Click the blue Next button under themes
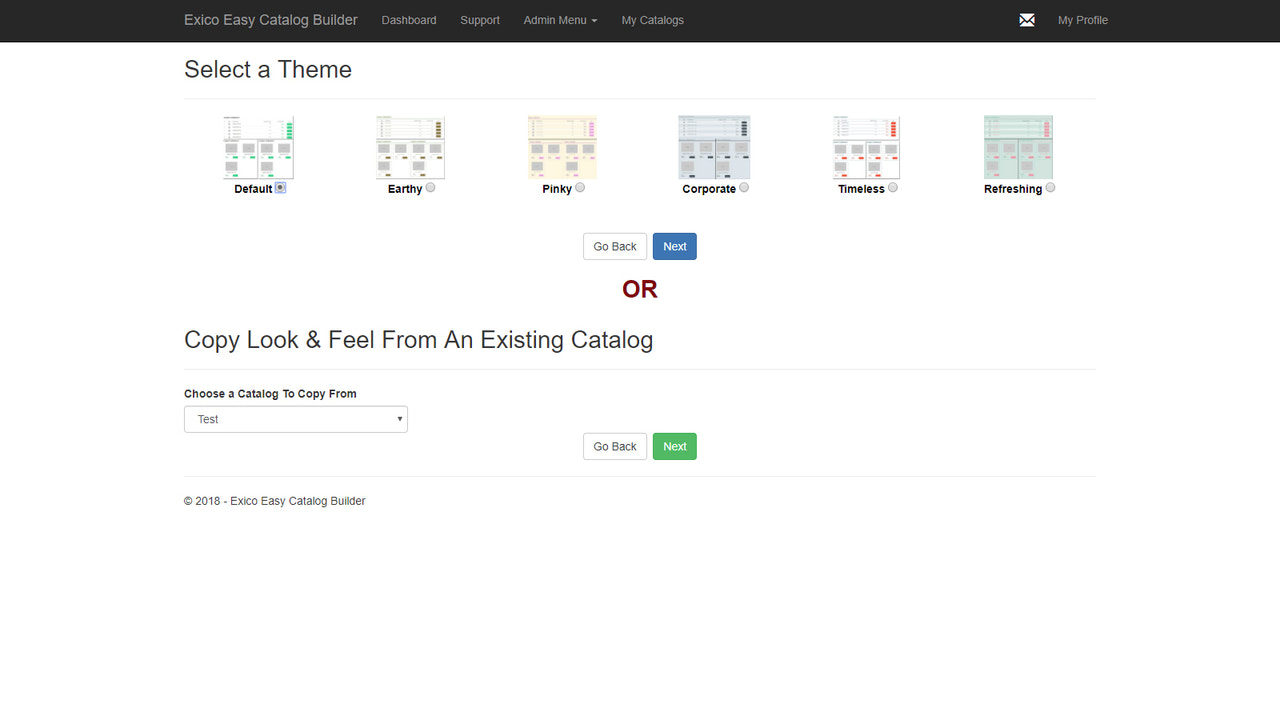The height and width of the screenshot is (720, 1280). (x=674, y=246)
